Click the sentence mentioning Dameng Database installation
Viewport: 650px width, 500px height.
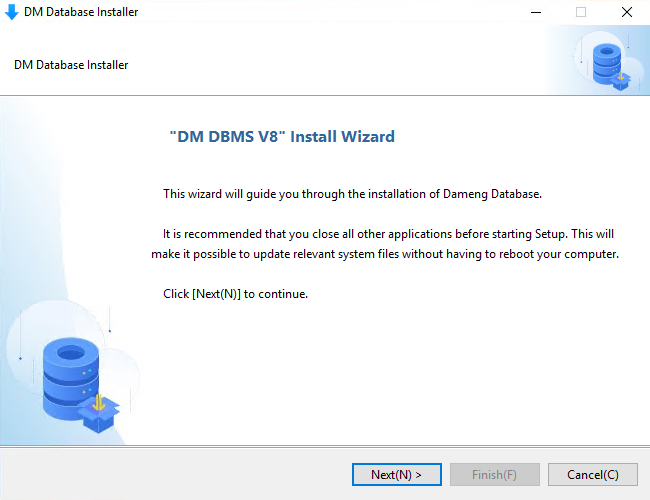pyautogui.click(x=352, y=194)
